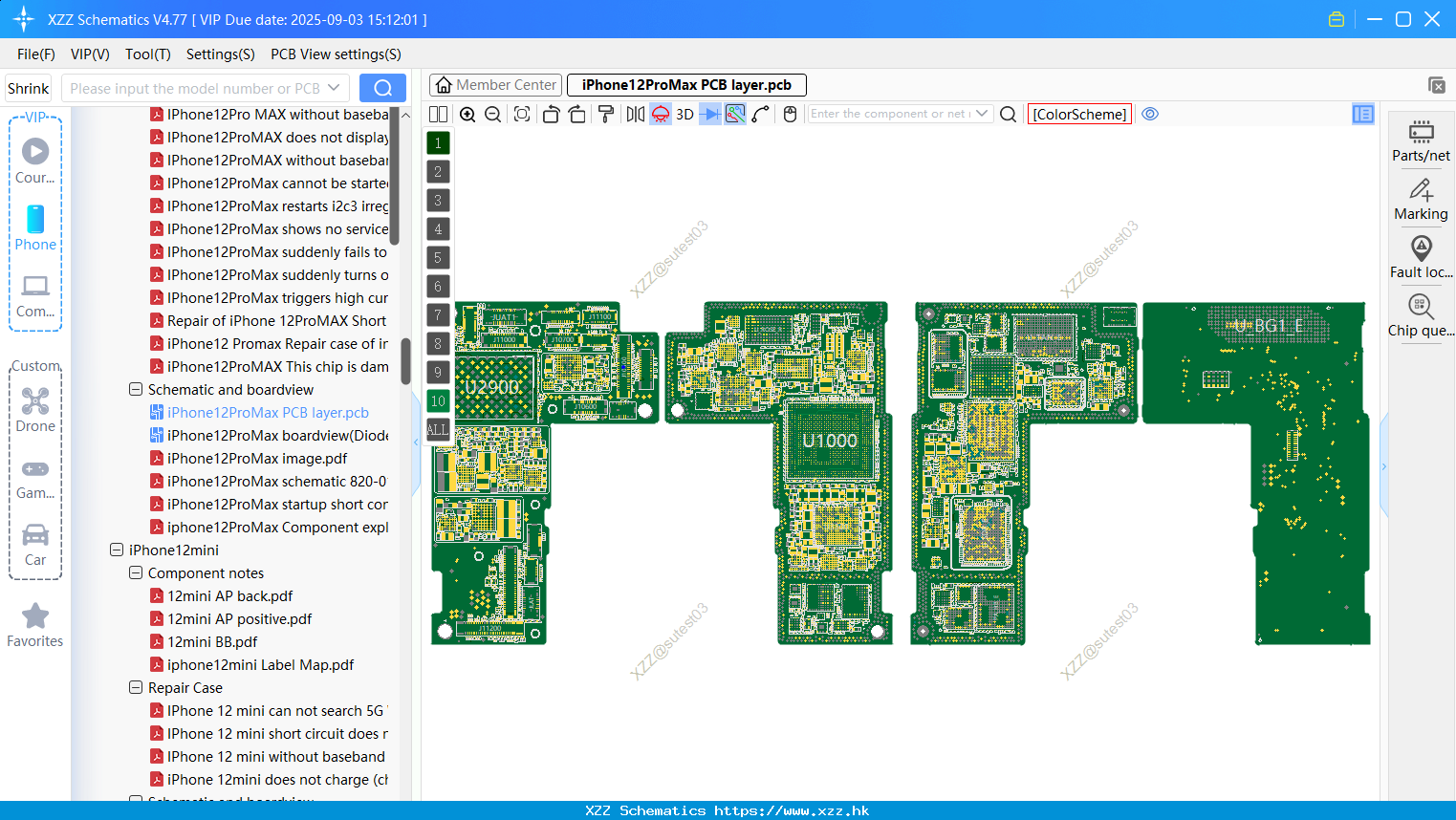Toggle the red alarm light tool
The image size is (1456, 820).
tap(661, 114)
